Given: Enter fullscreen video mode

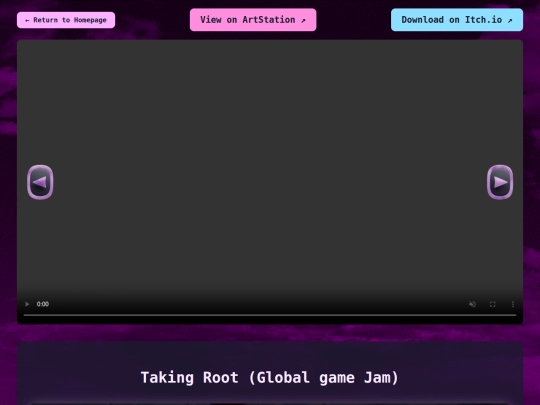Looking at the screenshot, I should point(492,304).
